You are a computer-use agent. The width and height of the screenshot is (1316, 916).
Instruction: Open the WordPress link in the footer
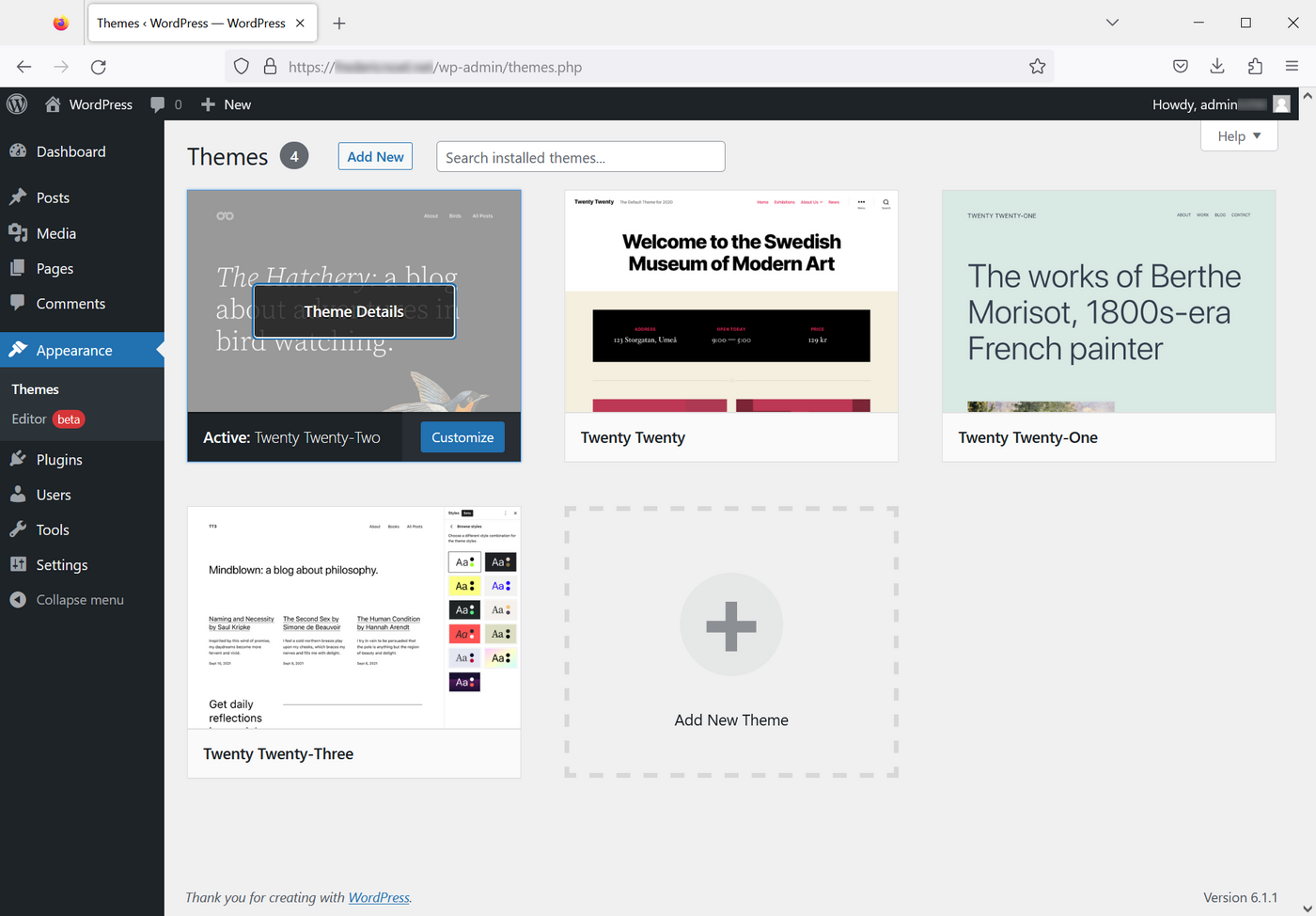pos(379,896)
